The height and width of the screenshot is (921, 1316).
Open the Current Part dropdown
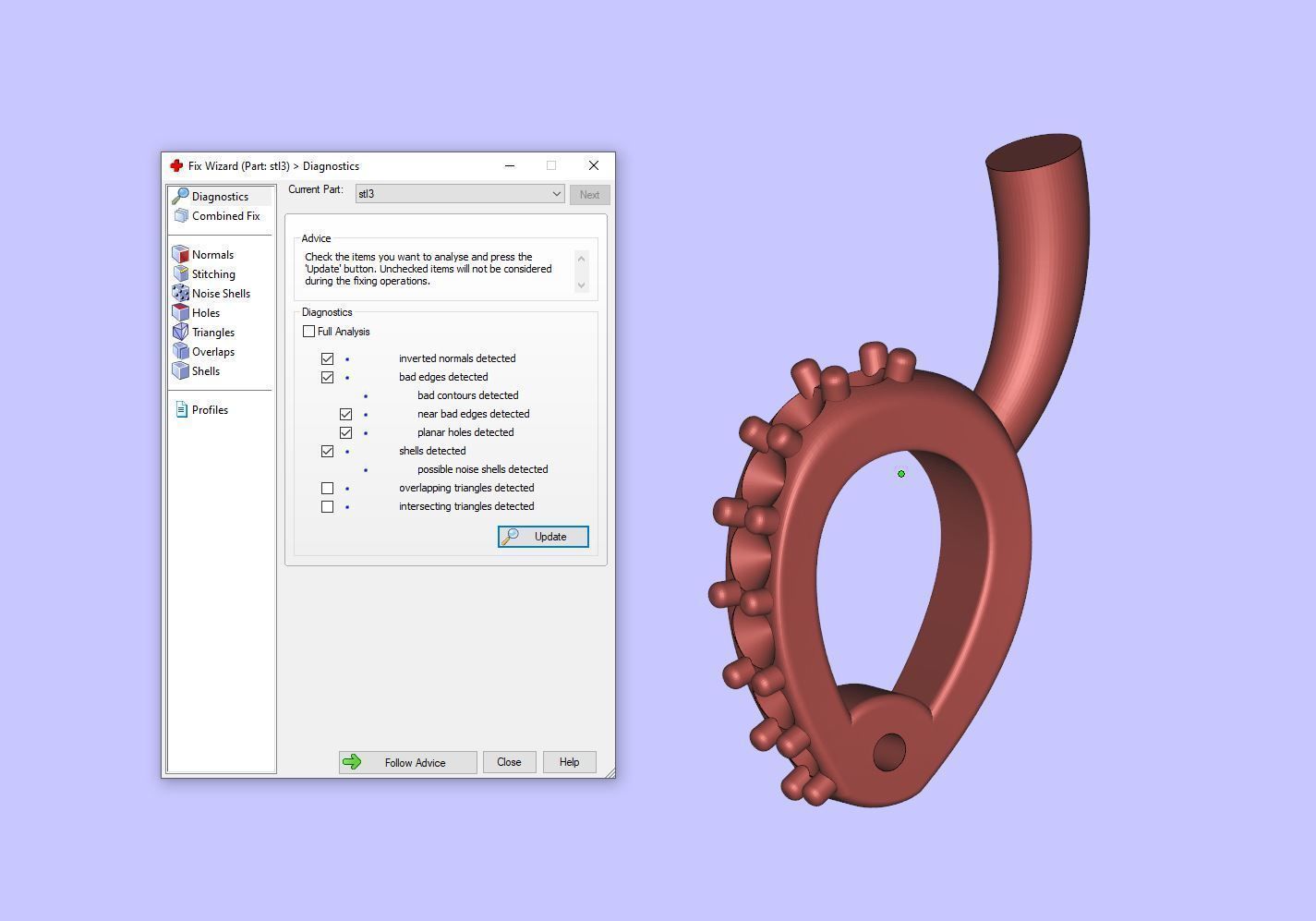click(x=460, y=194)
